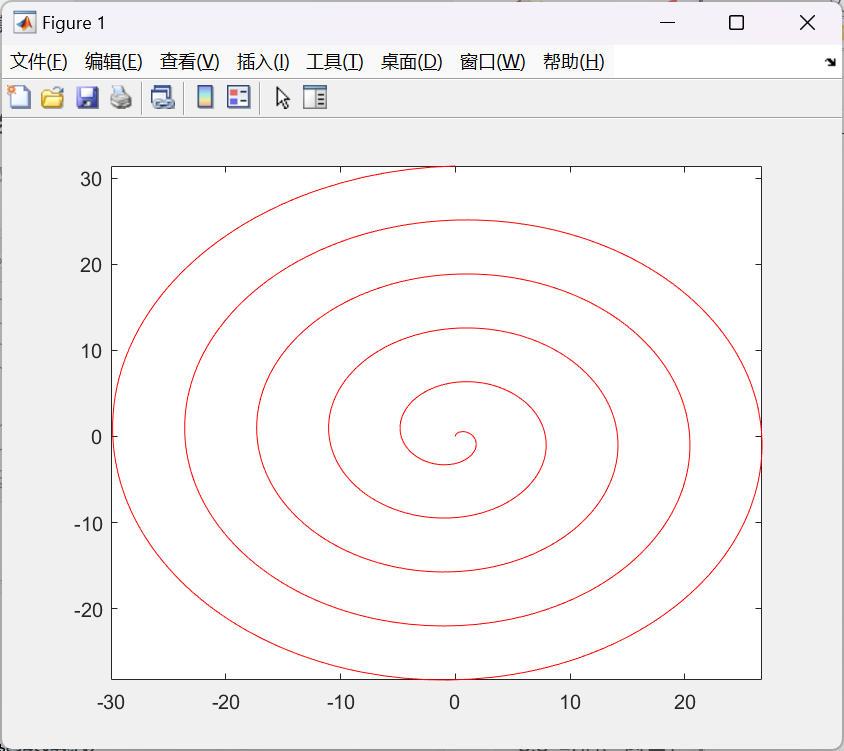Open the 文件(F) menu

click(x=39, y=62)
